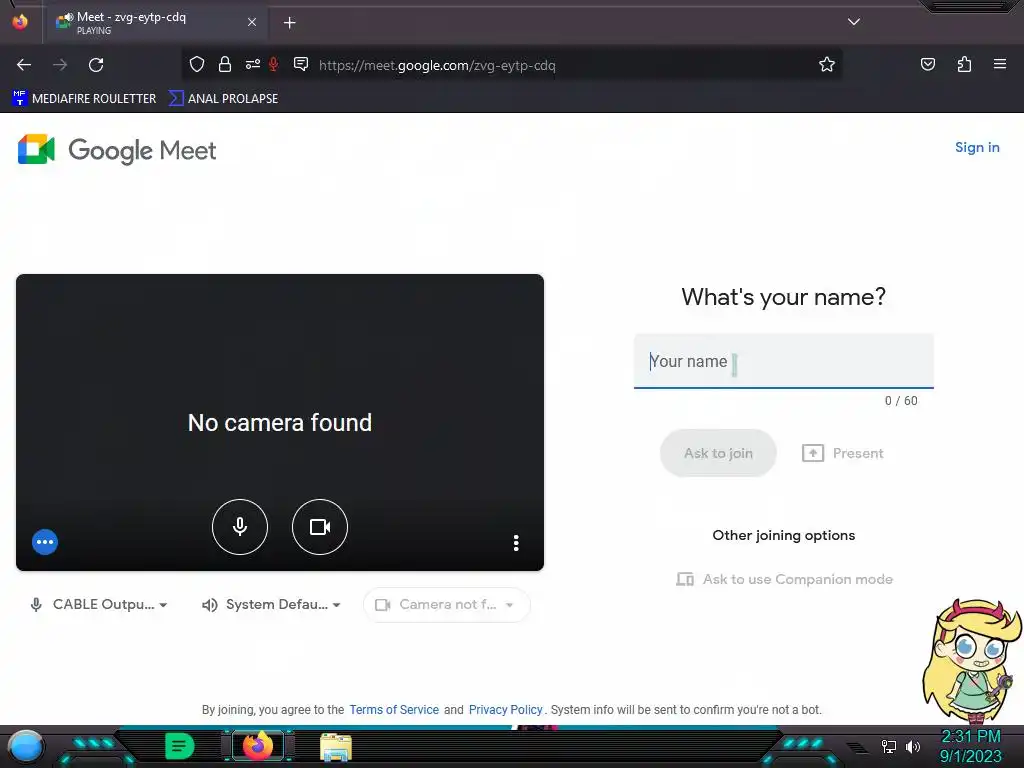
Task: Reload the page with refresh icon
Action: 96,65
